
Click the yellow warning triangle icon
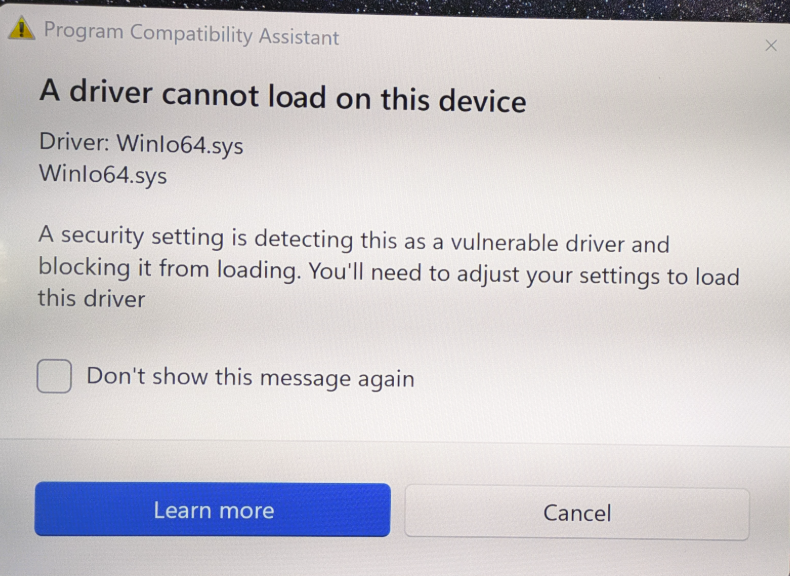tap(21, 28)
